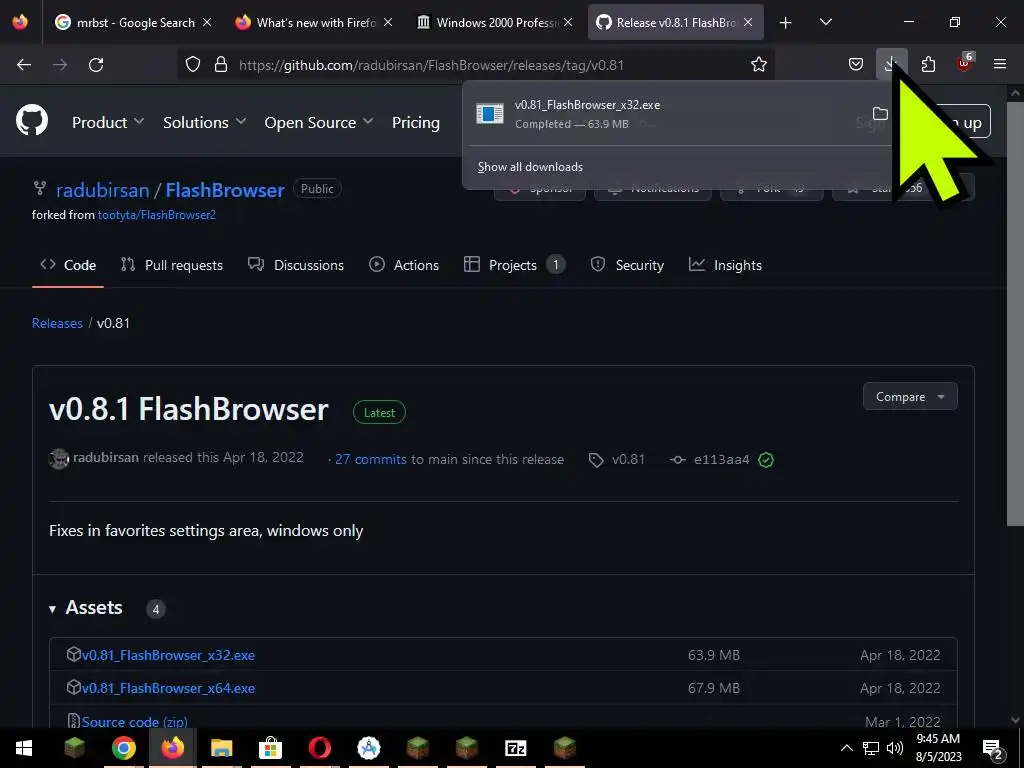
Task: Expand the Open Source menu dropdown
Action: [x=319, y=122]
